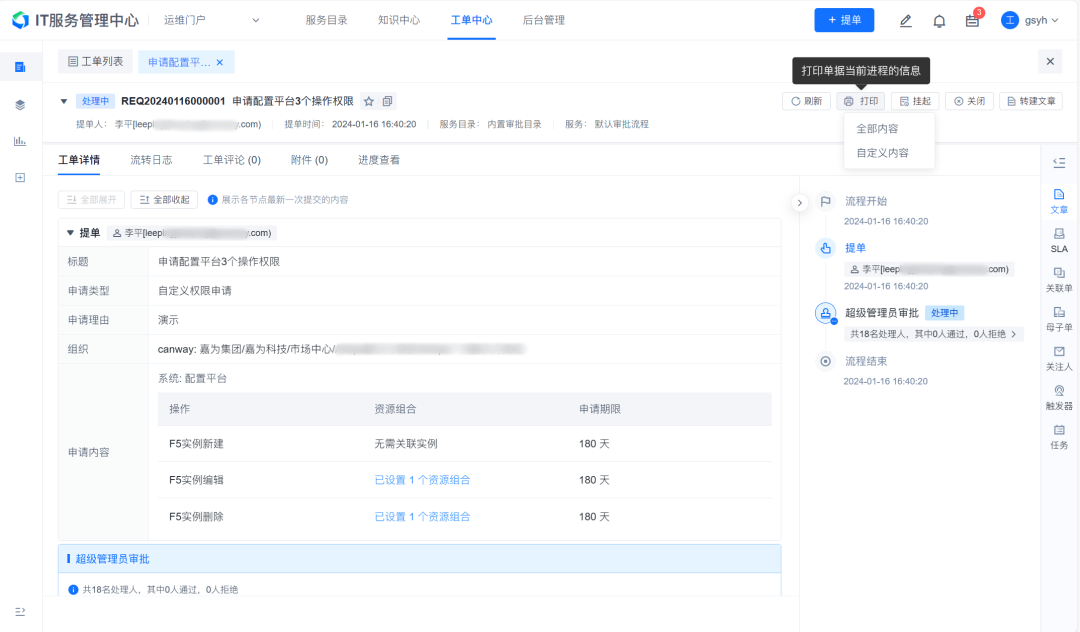Image resolution: width=1080 pixels, height=632 pixels.
Task: Expand the 共18名处理人 approver list in timeline
Action: point(933,334)
